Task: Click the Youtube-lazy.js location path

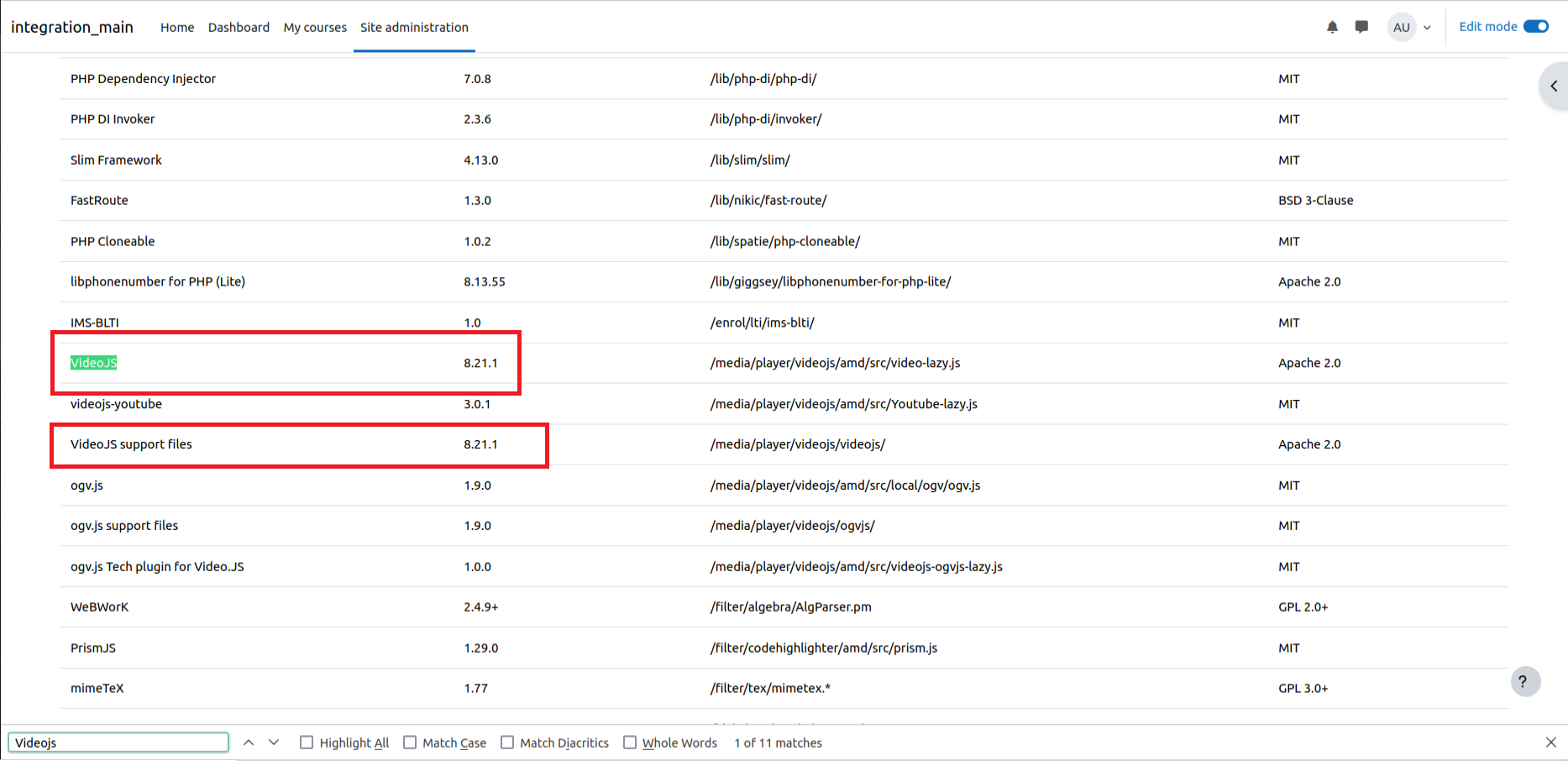Action: tap(844, 404)
